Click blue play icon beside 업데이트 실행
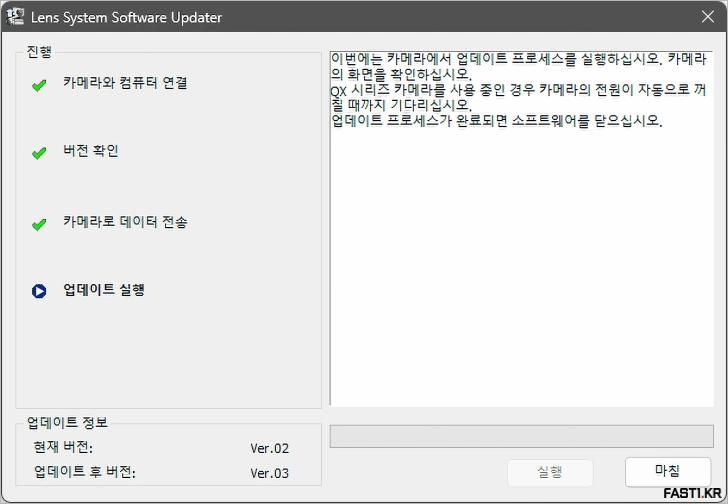The height and width of the screenshot is (504, 728). pyautogui.click(x=39, y=291)
